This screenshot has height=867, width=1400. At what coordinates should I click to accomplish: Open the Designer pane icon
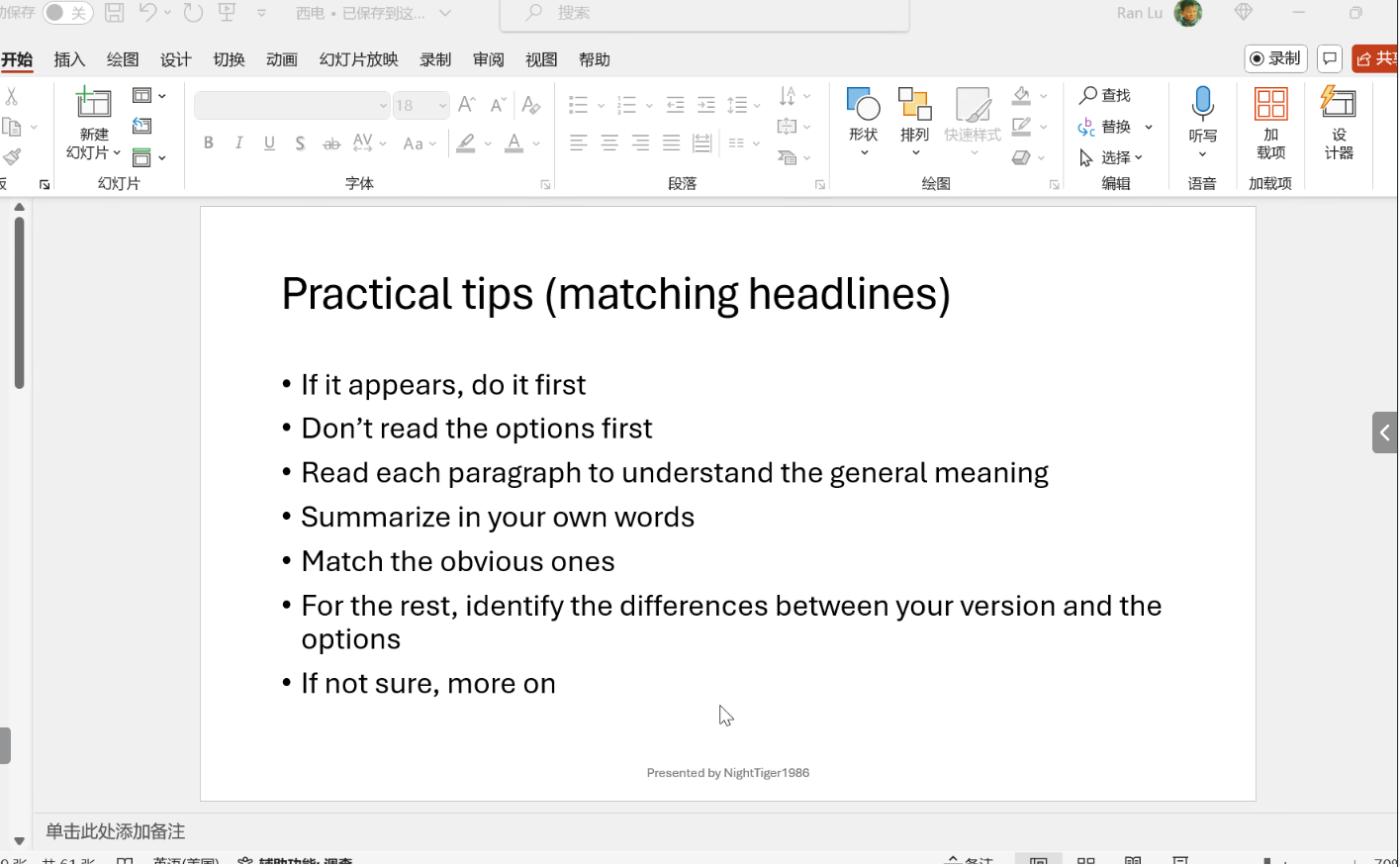tap(1338, 104)
